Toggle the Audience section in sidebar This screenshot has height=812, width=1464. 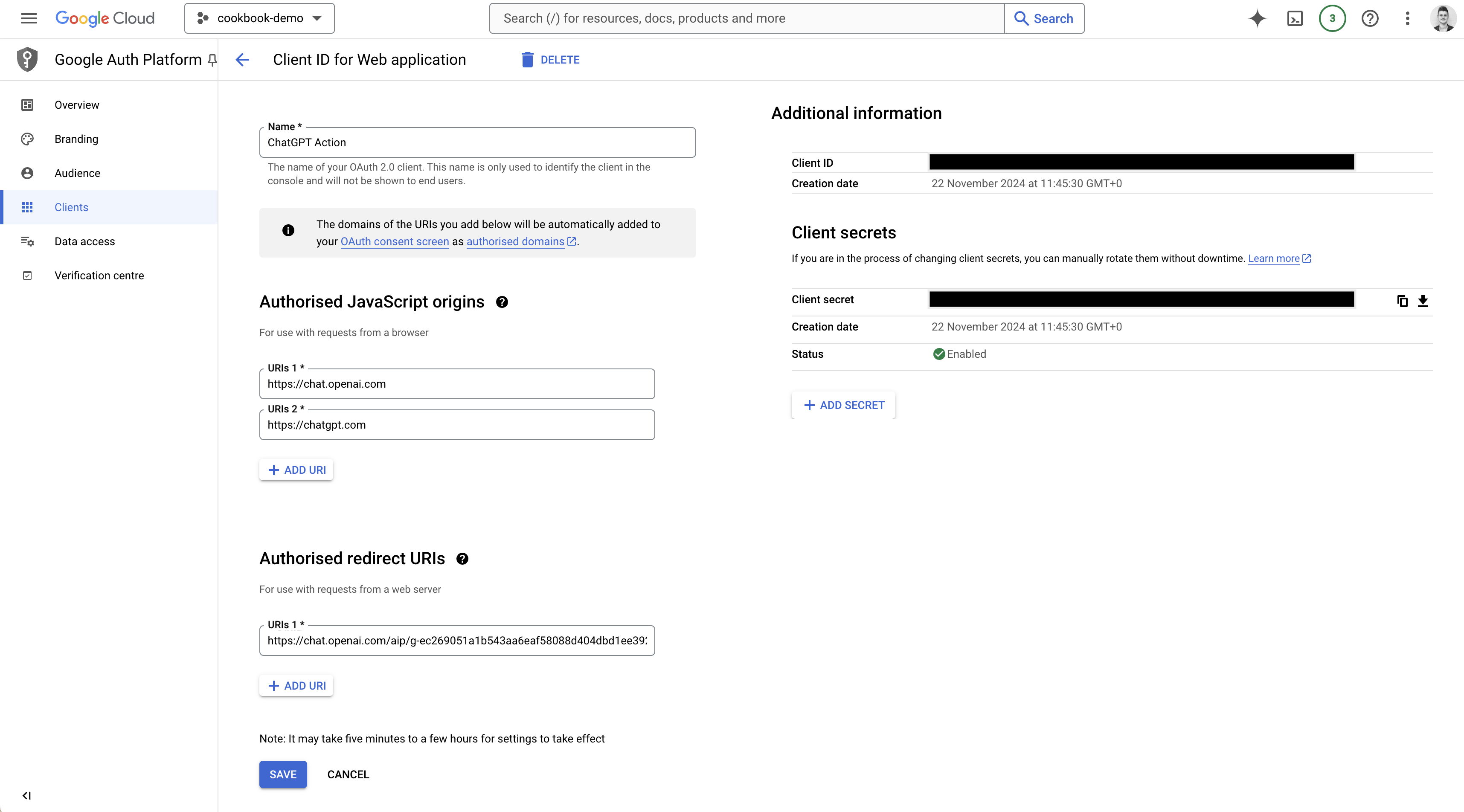(77, 172)
